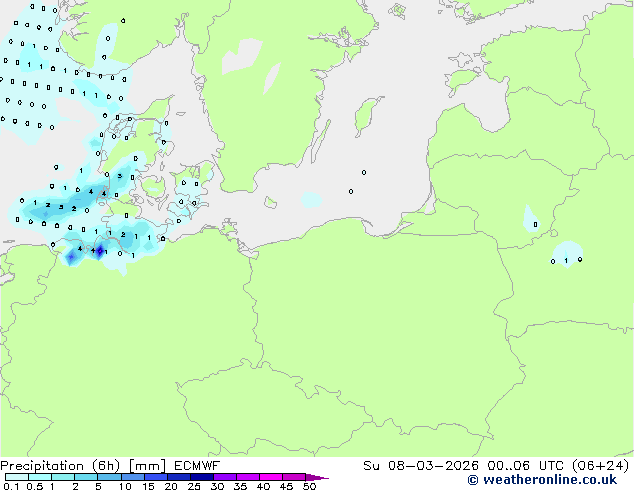
Task: Click the 0.1–0.5 mm legend color box
Action: coord(17,477)
